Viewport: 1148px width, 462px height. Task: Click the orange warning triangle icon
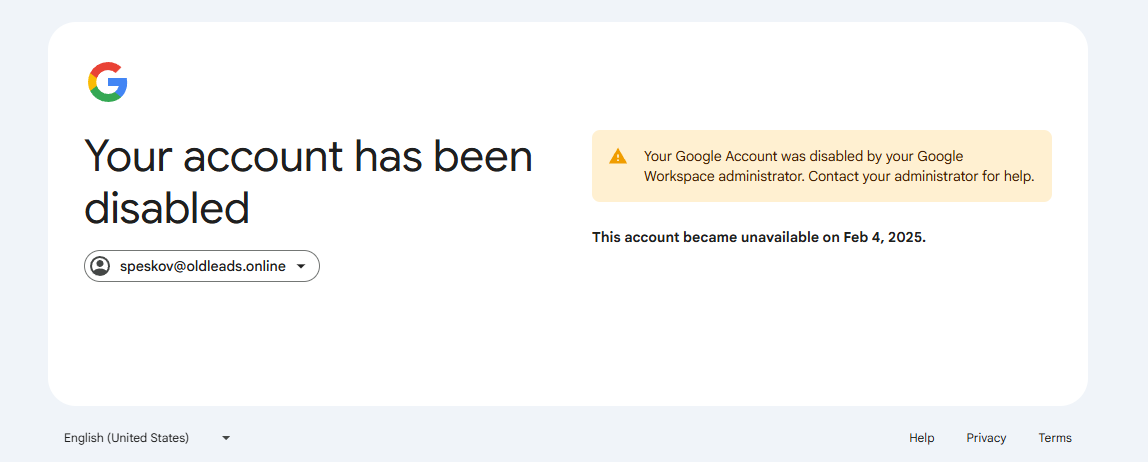[618, 156]
